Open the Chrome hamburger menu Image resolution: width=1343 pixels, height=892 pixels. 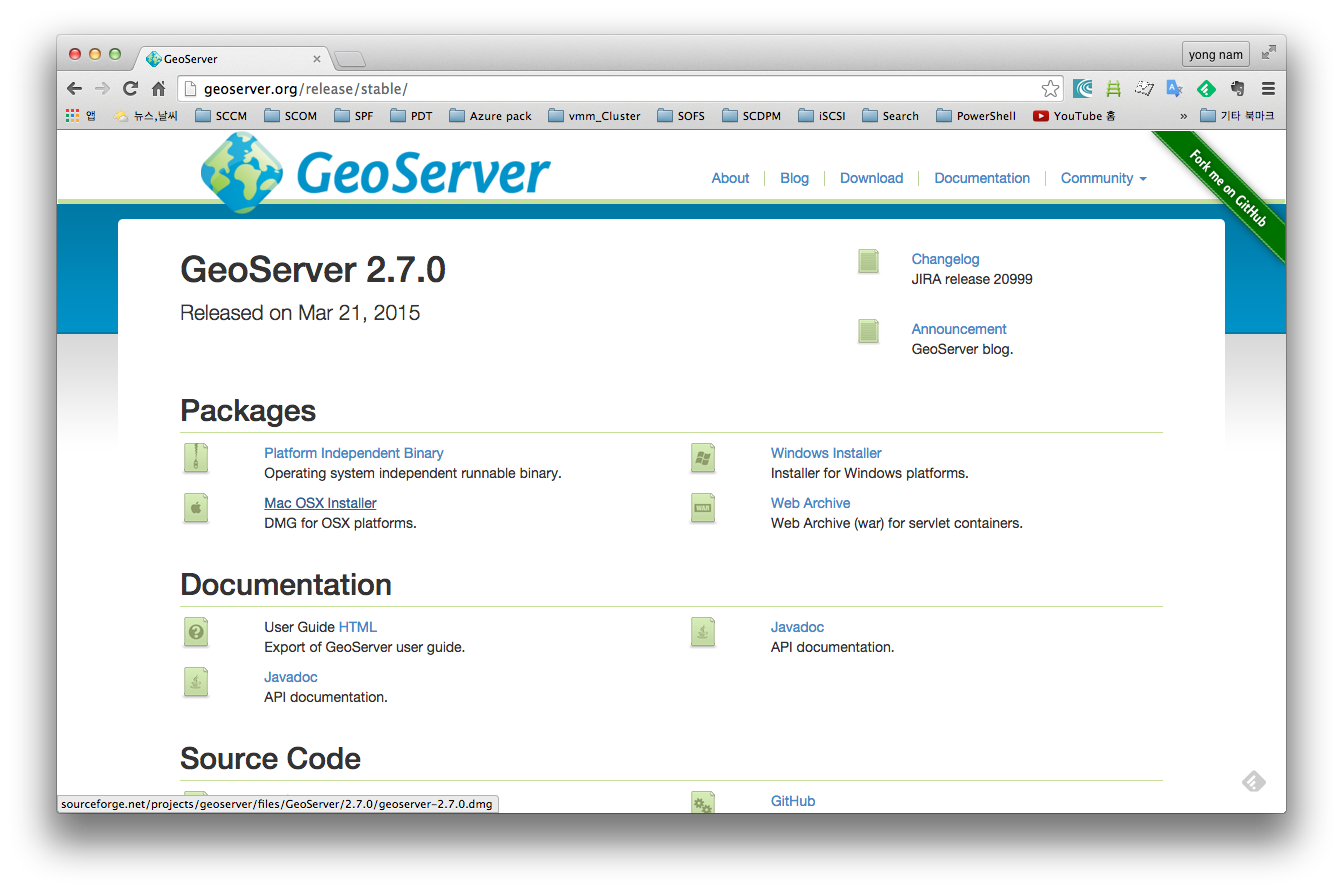pyautogui.click(x=1268, y=88)
